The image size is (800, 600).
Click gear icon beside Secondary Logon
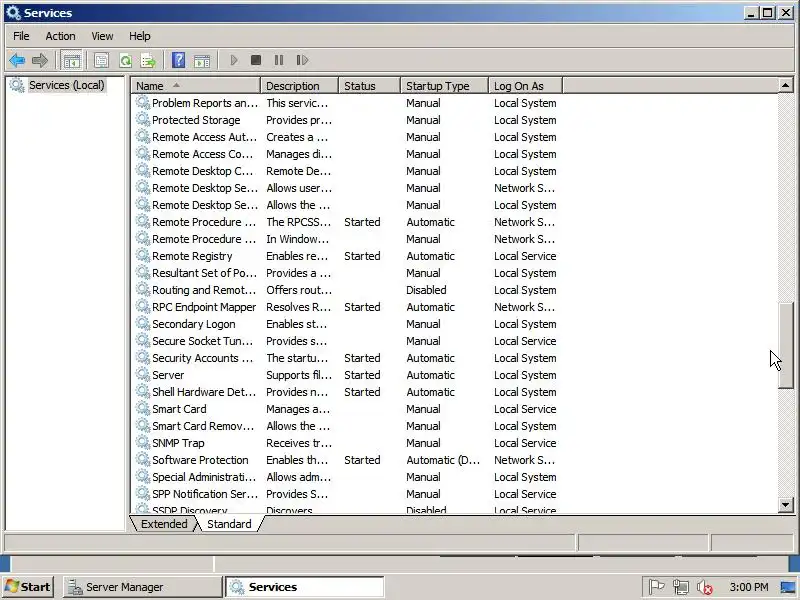click(x=143, y=323)
